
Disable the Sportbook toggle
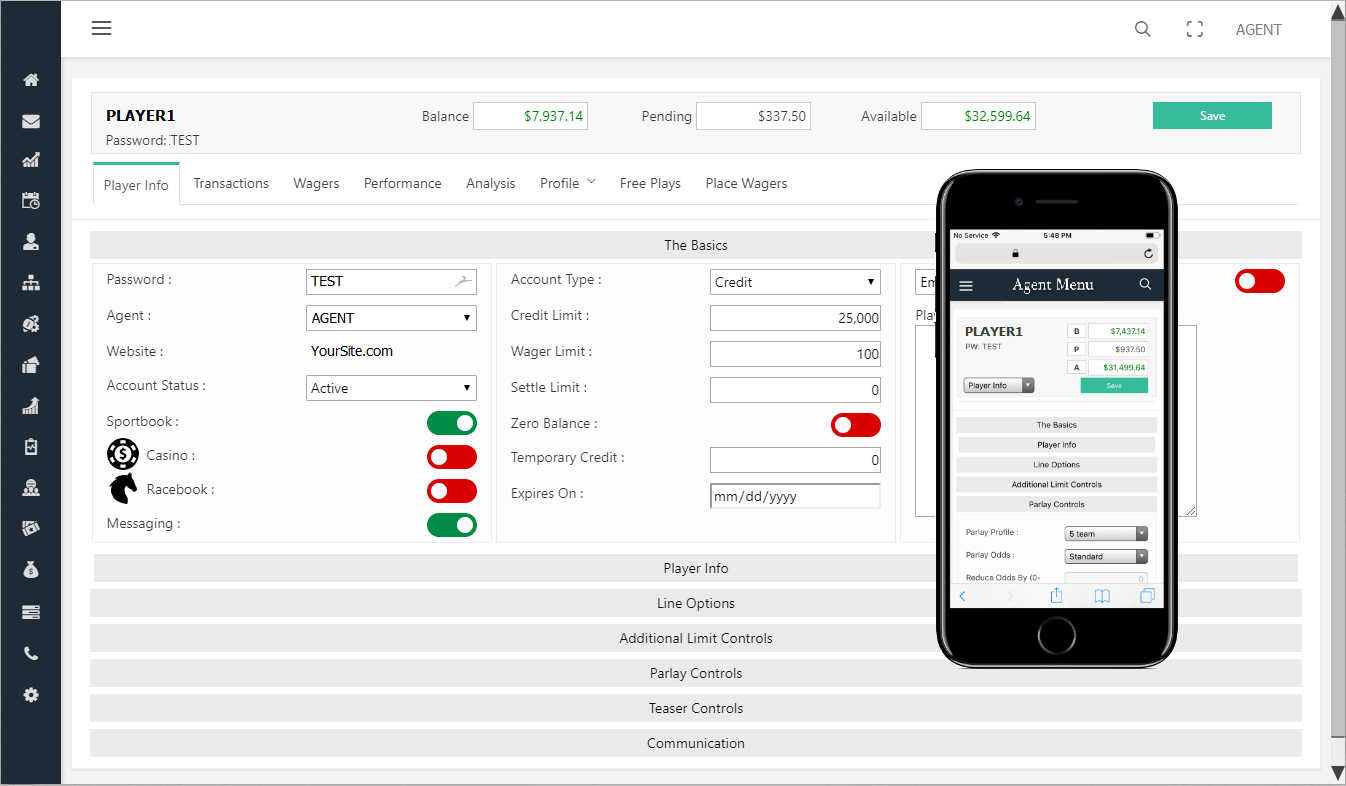pos(452,423)
